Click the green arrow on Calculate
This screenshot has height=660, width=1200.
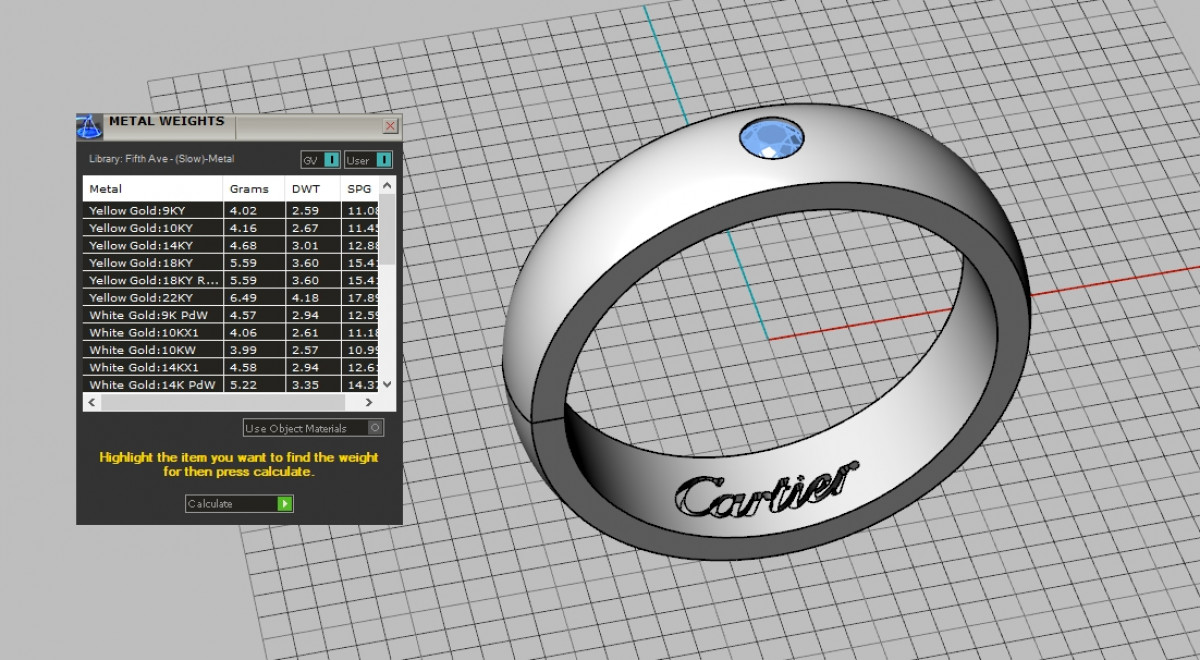click(x=285, y=504)
